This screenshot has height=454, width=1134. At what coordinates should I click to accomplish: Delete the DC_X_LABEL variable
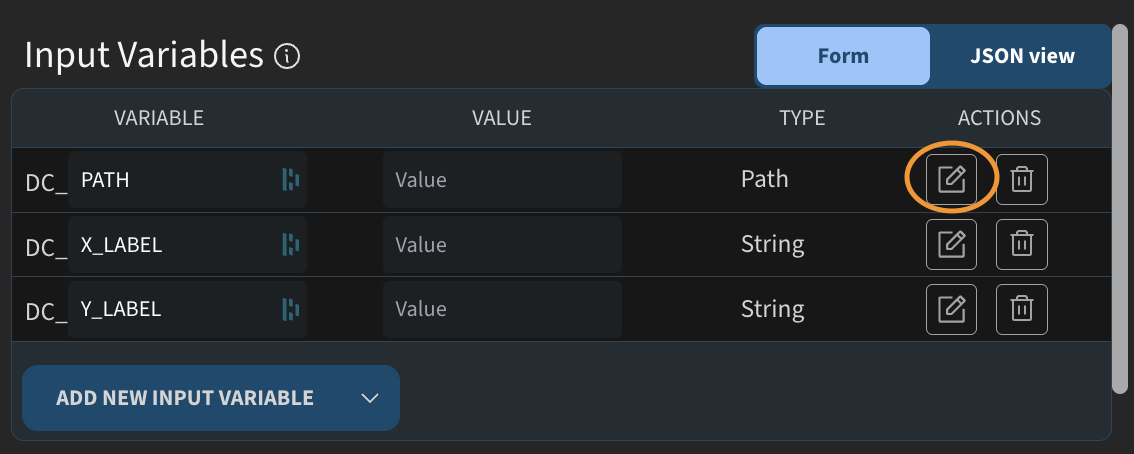point(1021,245)
